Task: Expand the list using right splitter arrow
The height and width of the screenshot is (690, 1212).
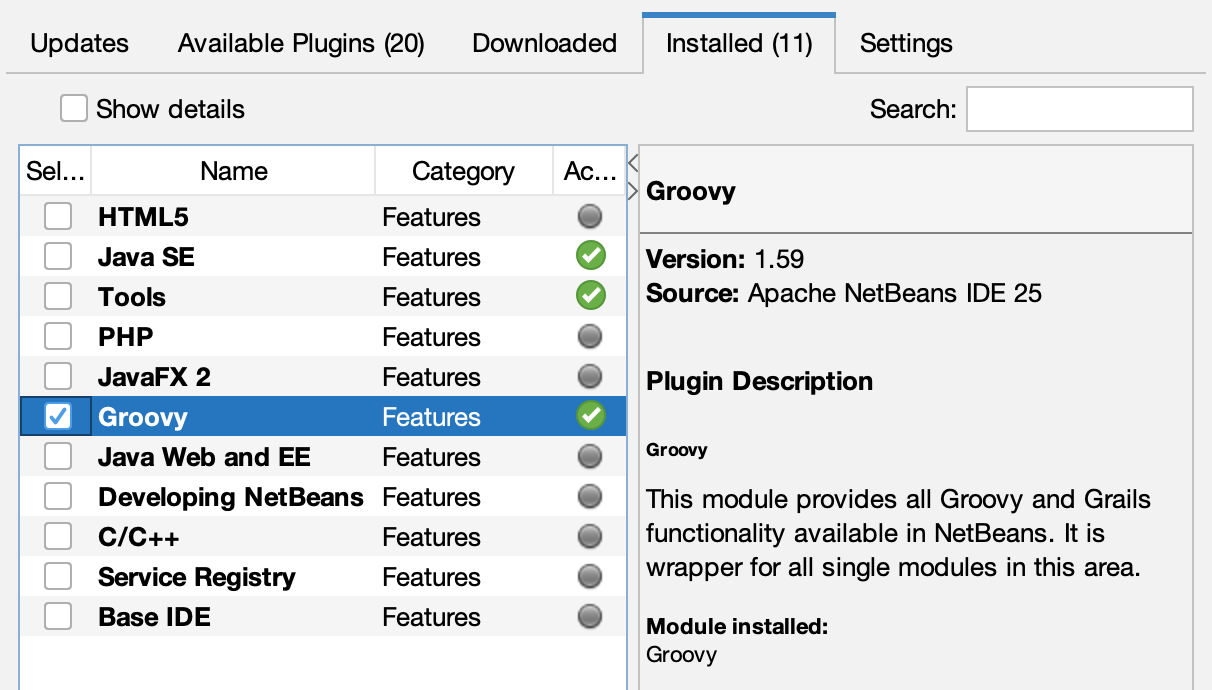Action: coord(633,190)
